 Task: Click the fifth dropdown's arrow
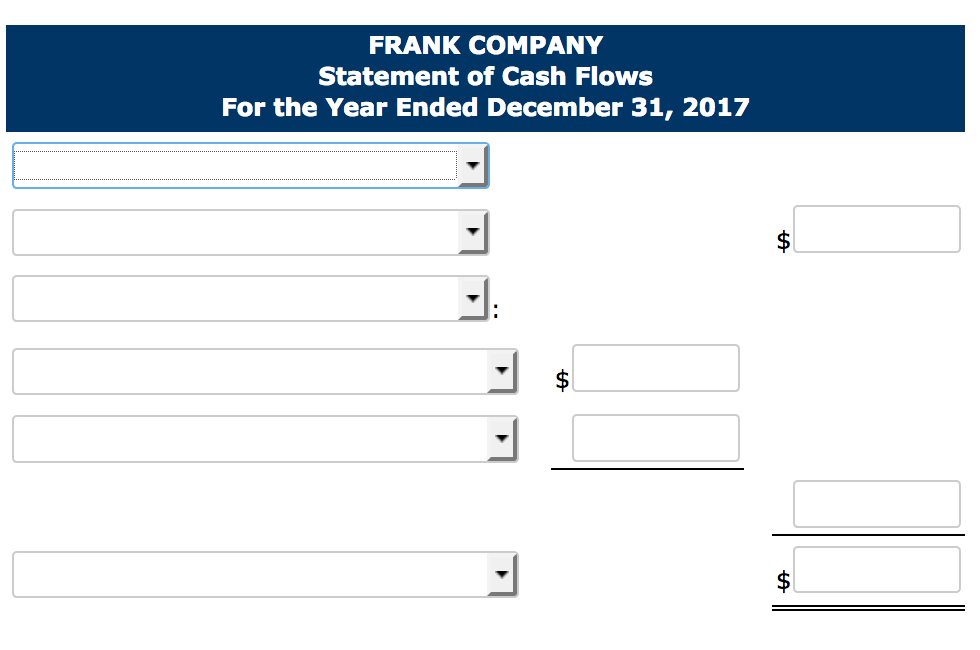[x=500, y=438]
